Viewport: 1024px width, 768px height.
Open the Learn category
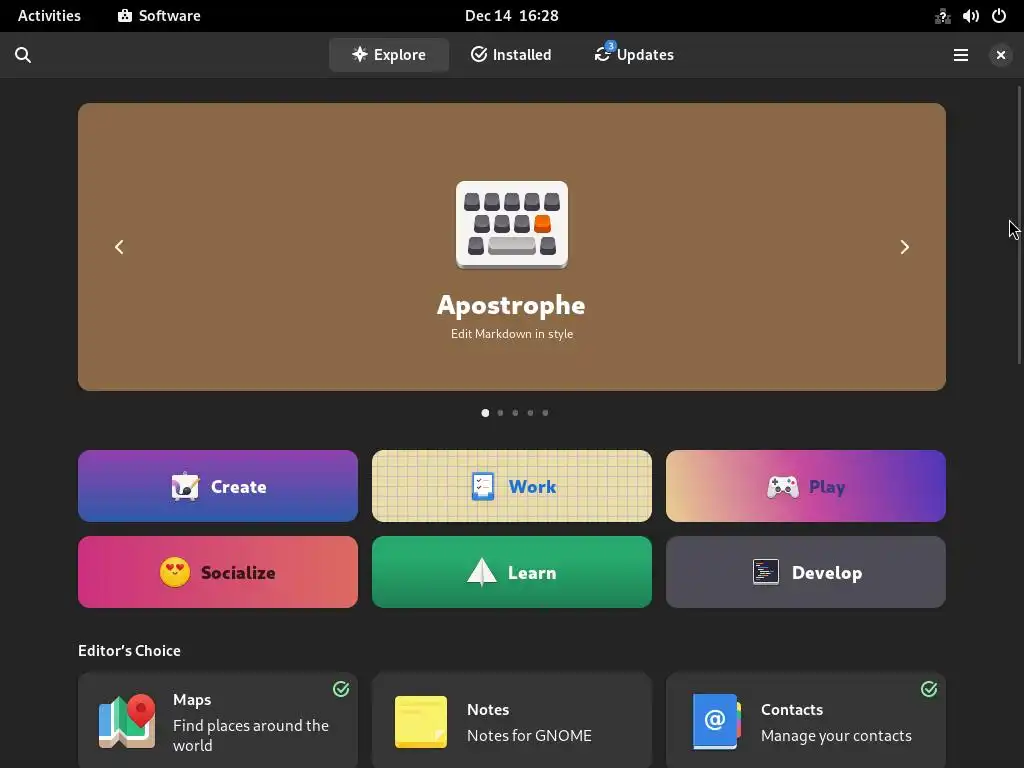pos(512,572)
